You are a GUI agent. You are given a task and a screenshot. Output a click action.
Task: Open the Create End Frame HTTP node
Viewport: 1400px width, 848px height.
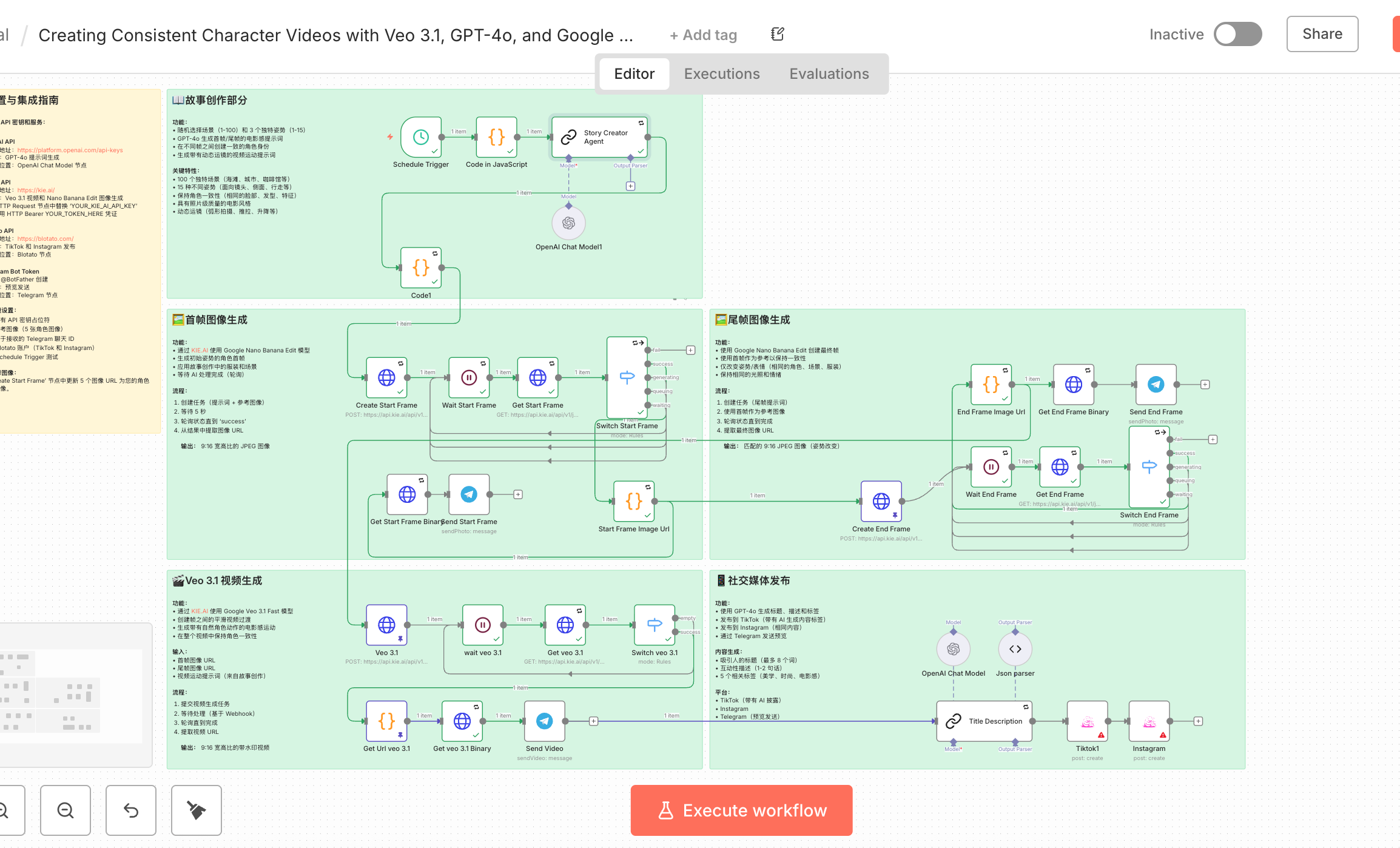(x=881, y=501)
